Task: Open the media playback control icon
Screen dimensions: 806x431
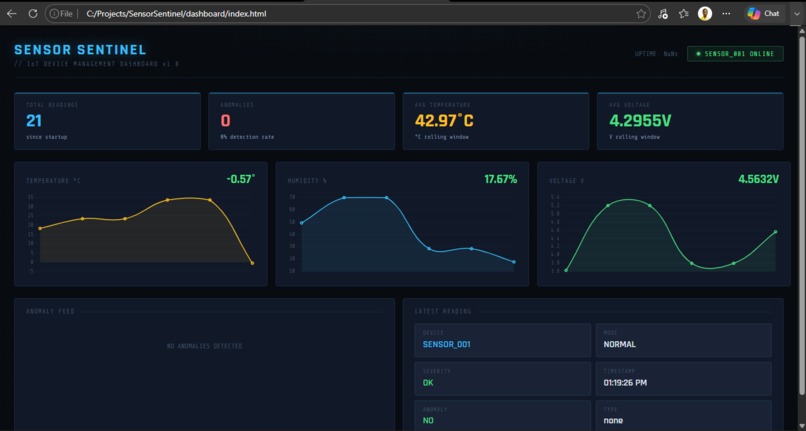Action: (663, 14)
